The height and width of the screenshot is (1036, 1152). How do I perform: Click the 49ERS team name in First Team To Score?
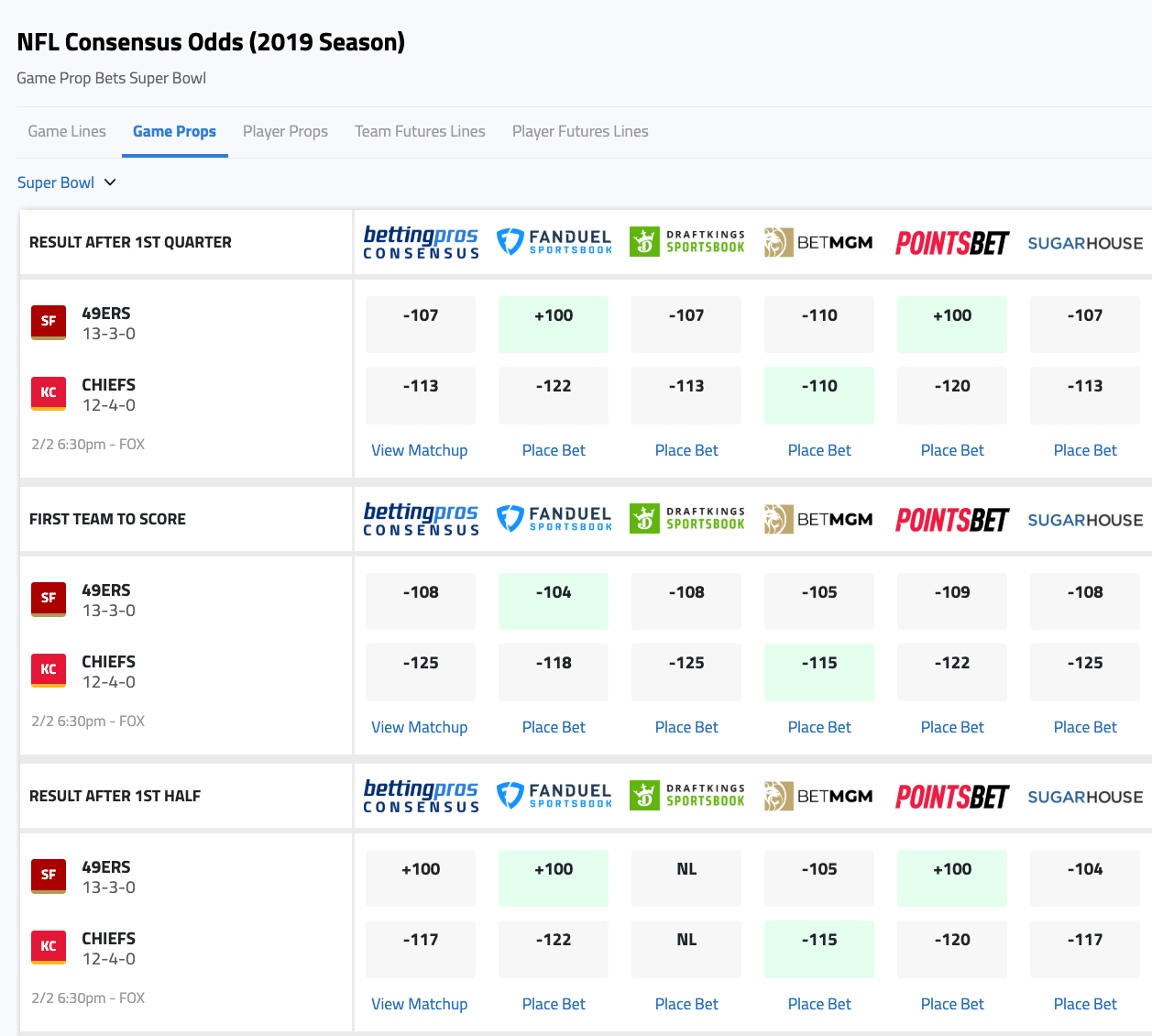(106, 590)
